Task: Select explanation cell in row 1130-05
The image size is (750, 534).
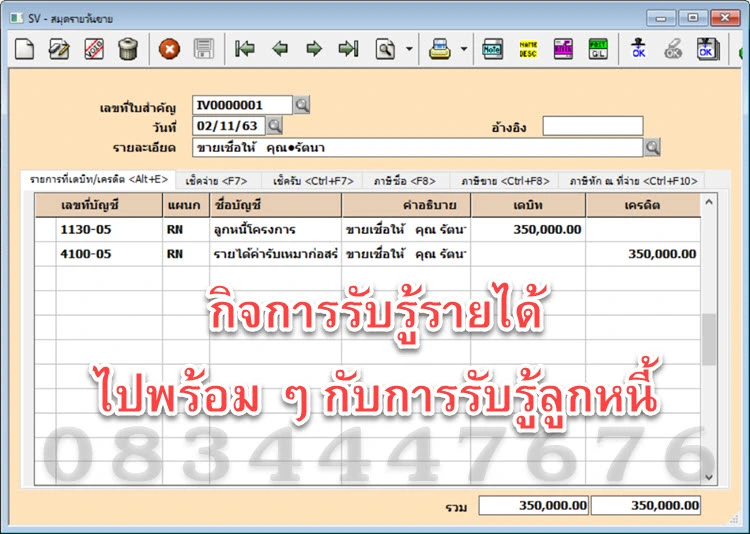Action: pyautogui.click(x=406, y=230)
